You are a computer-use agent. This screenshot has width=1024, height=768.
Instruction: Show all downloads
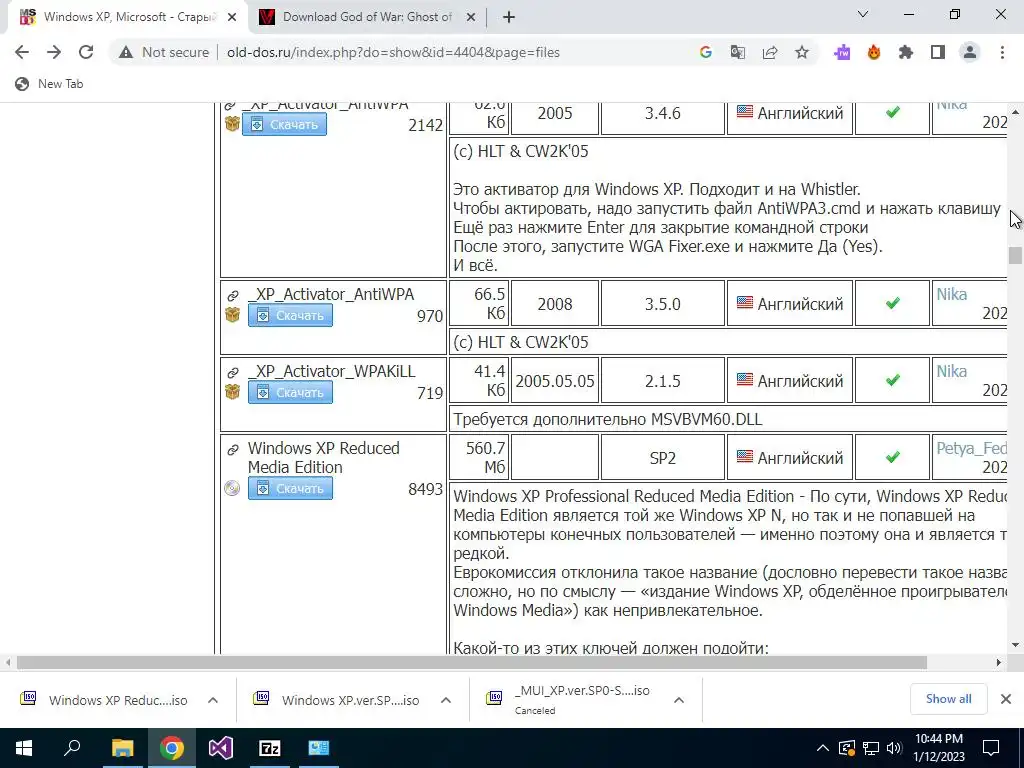[x=948, y=699]
